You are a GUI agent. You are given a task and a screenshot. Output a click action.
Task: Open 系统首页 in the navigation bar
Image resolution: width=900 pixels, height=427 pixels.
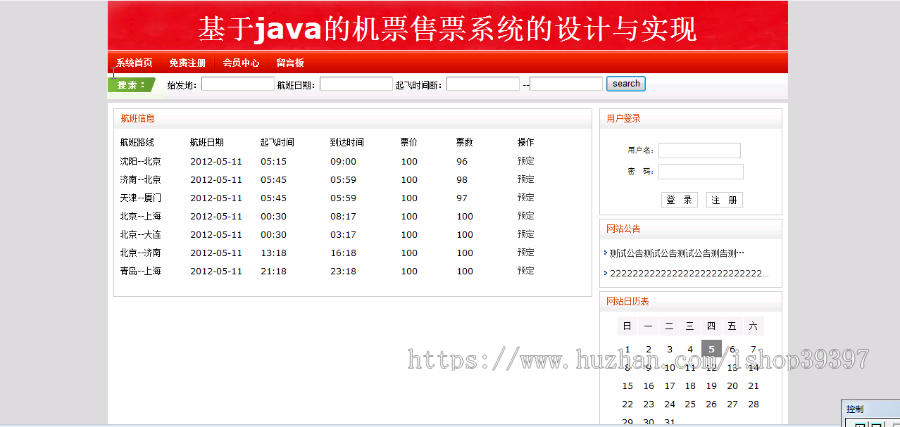pyautogui.click(x=134, y=63)
